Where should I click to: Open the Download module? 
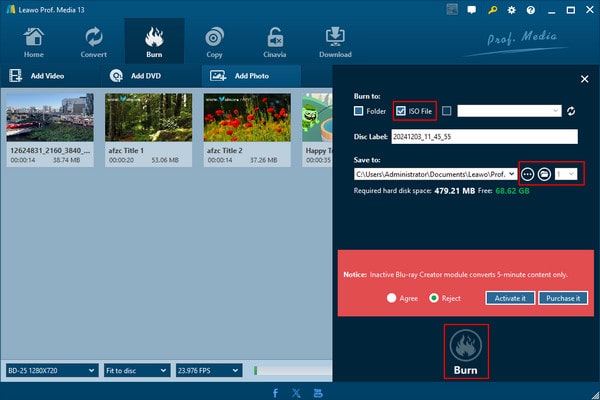[336, 41]
